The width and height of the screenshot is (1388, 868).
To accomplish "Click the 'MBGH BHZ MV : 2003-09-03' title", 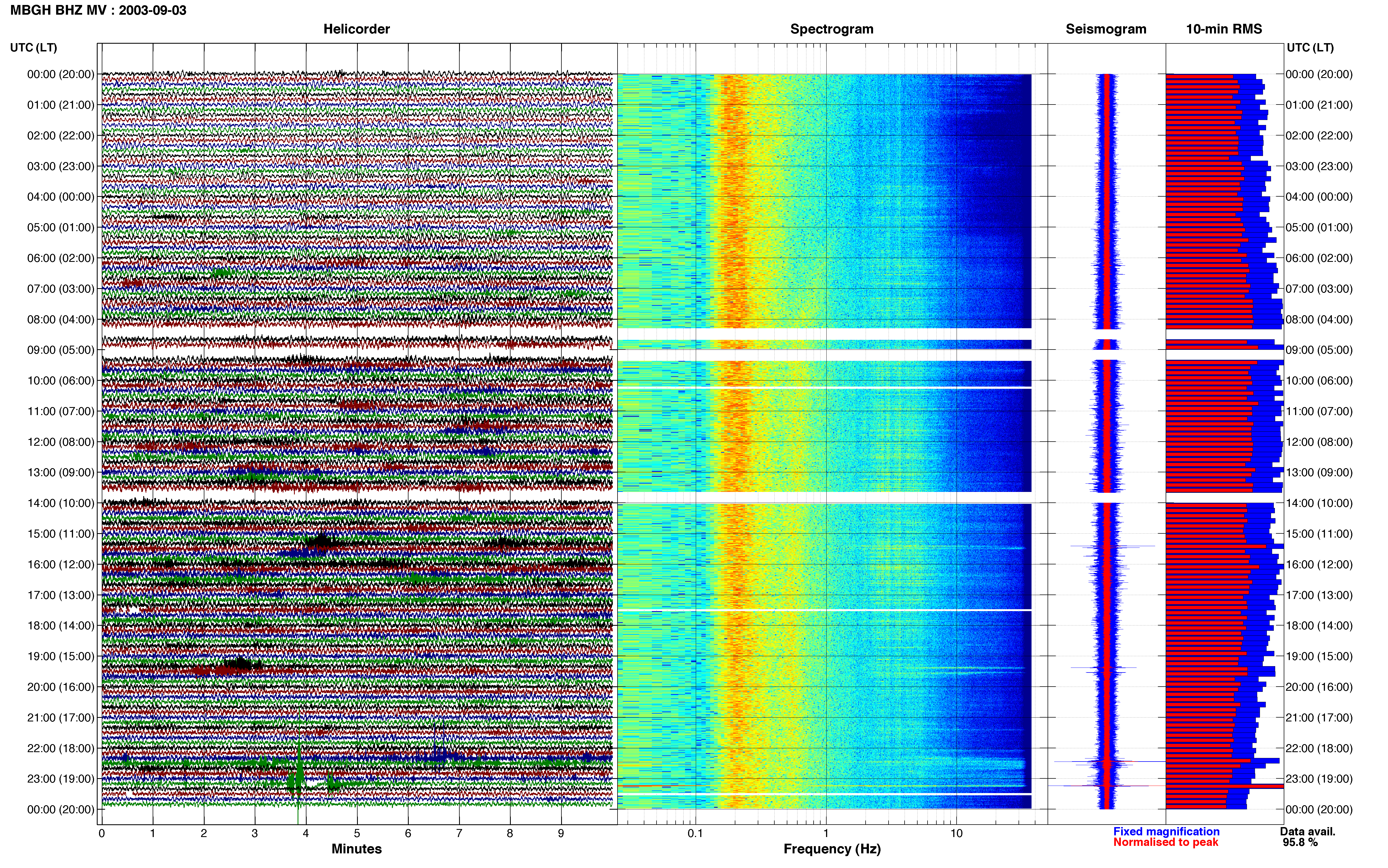I will pyautogui.click(x=98, y=10).
